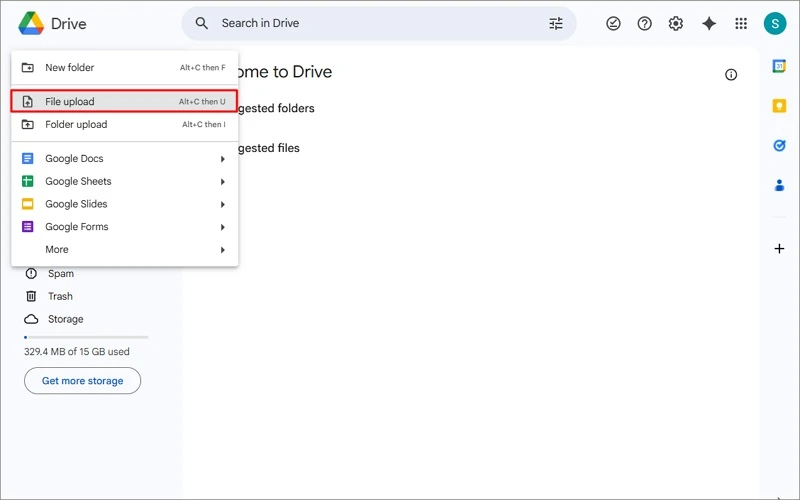Choose the More menu entry
The image size is (800, 500).
pos(124,249)
